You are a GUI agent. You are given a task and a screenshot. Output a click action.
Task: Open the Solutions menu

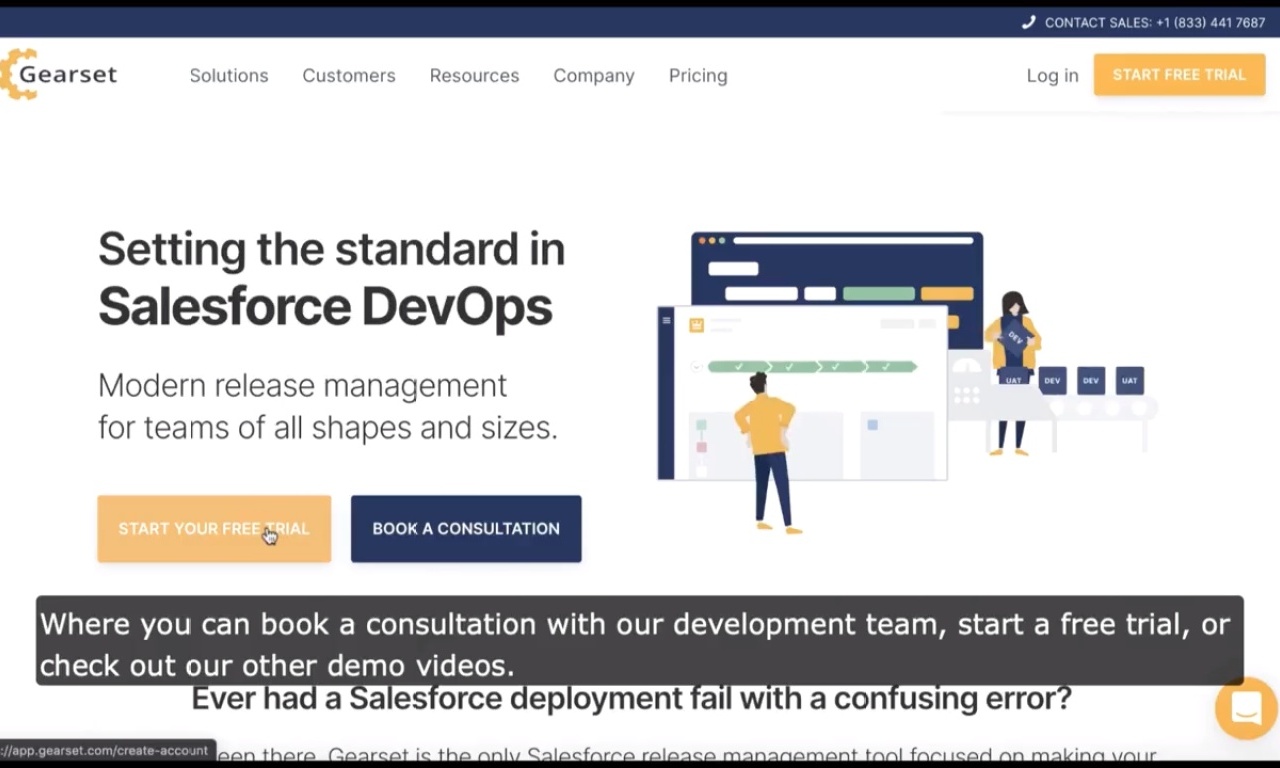tap(229, 75)
